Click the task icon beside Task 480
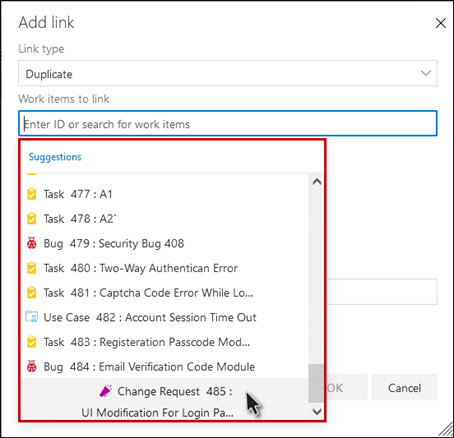The width and height of the screenshot is (454, 438). (x=32, y=268)
